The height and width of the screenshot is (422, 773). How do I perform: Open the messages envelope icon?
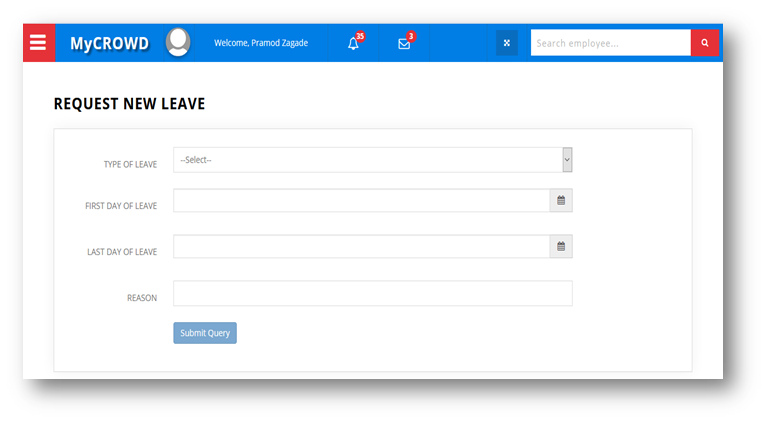point(404,44)
